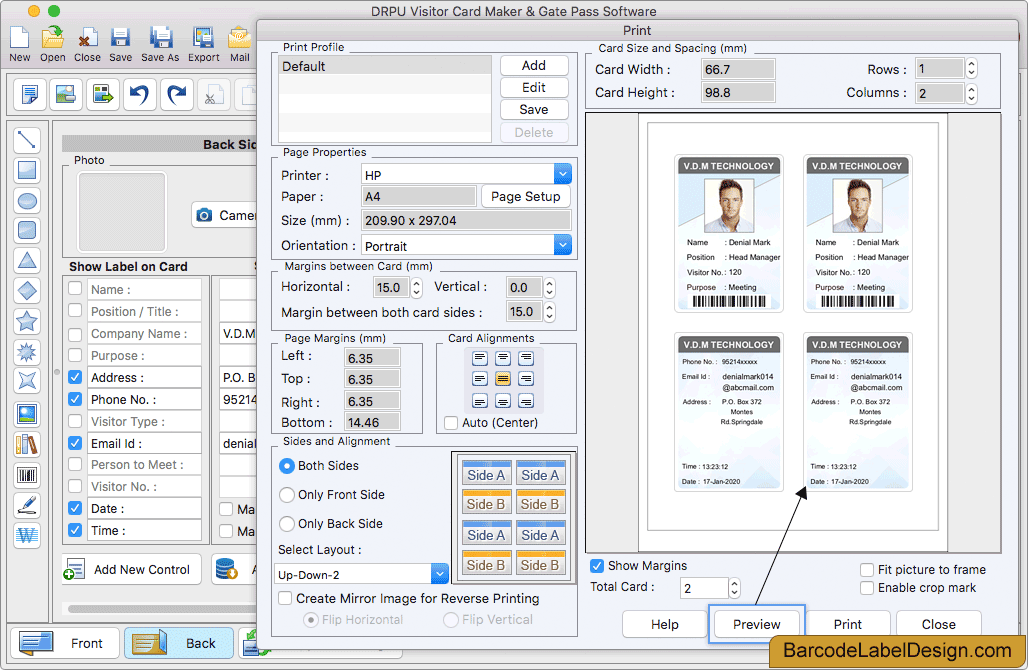This screenshot has width=1028, height=670.
Task: Select the Rectangle shape tool
Action: point(27,170)
